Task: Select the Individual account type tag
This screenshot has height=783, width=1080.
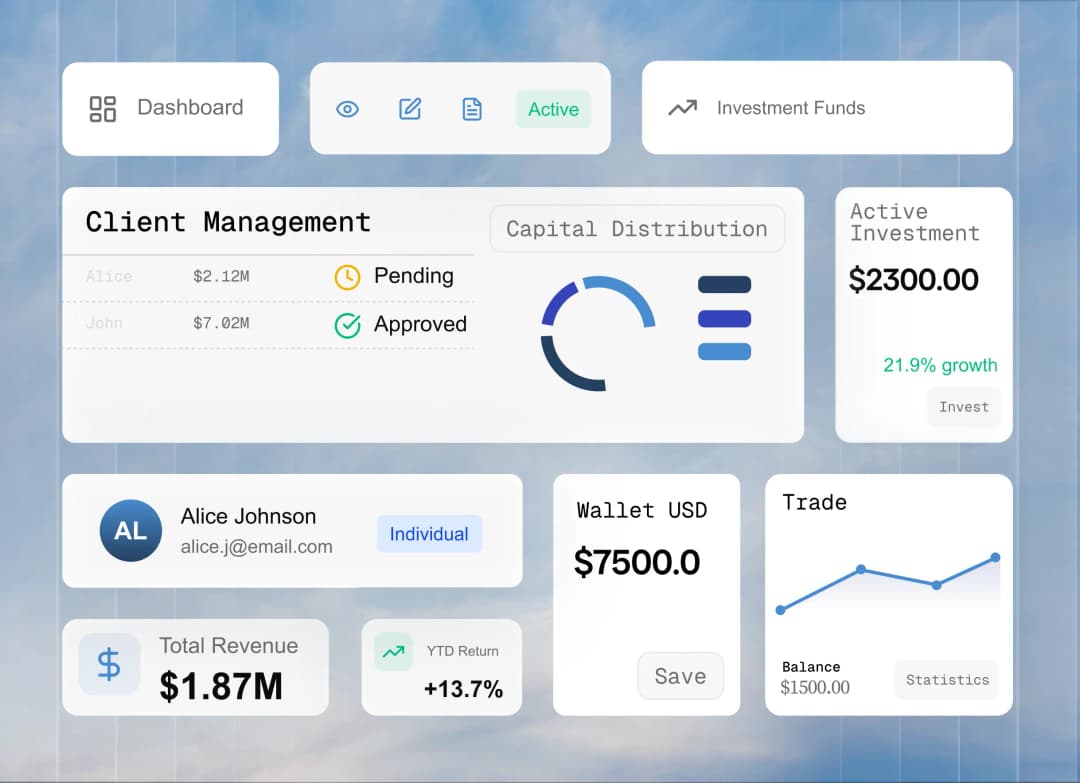Action: coord(429,534)
